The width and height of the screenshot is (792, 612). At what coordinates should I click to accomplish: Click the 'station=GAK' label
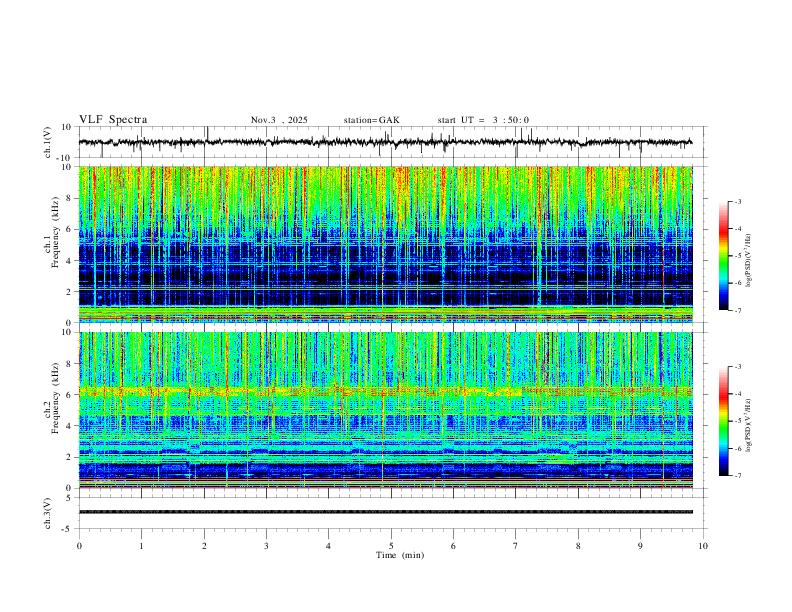coord(371,120)
